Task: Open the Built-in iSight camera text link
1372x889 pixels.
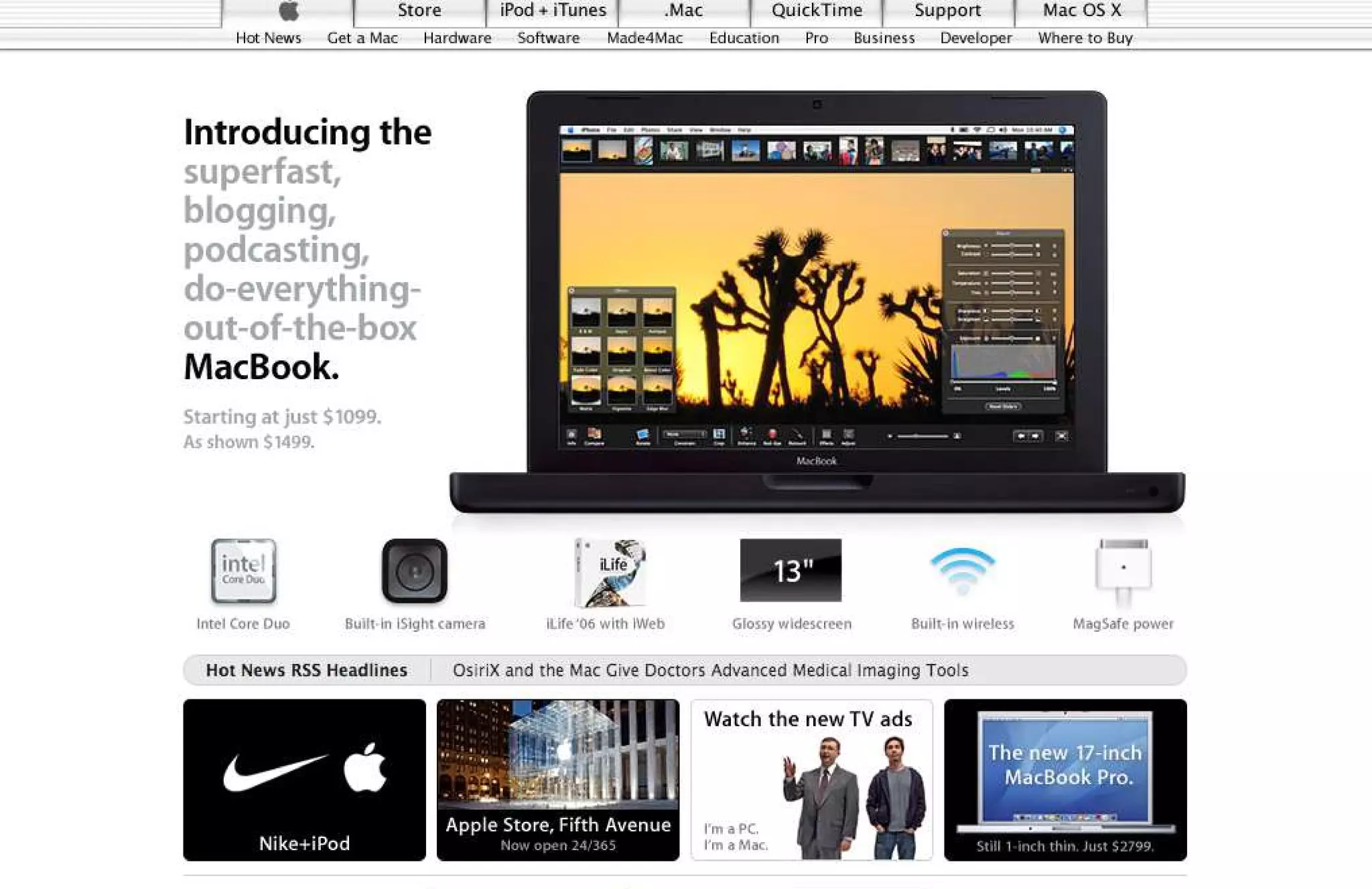Action: 415,624
